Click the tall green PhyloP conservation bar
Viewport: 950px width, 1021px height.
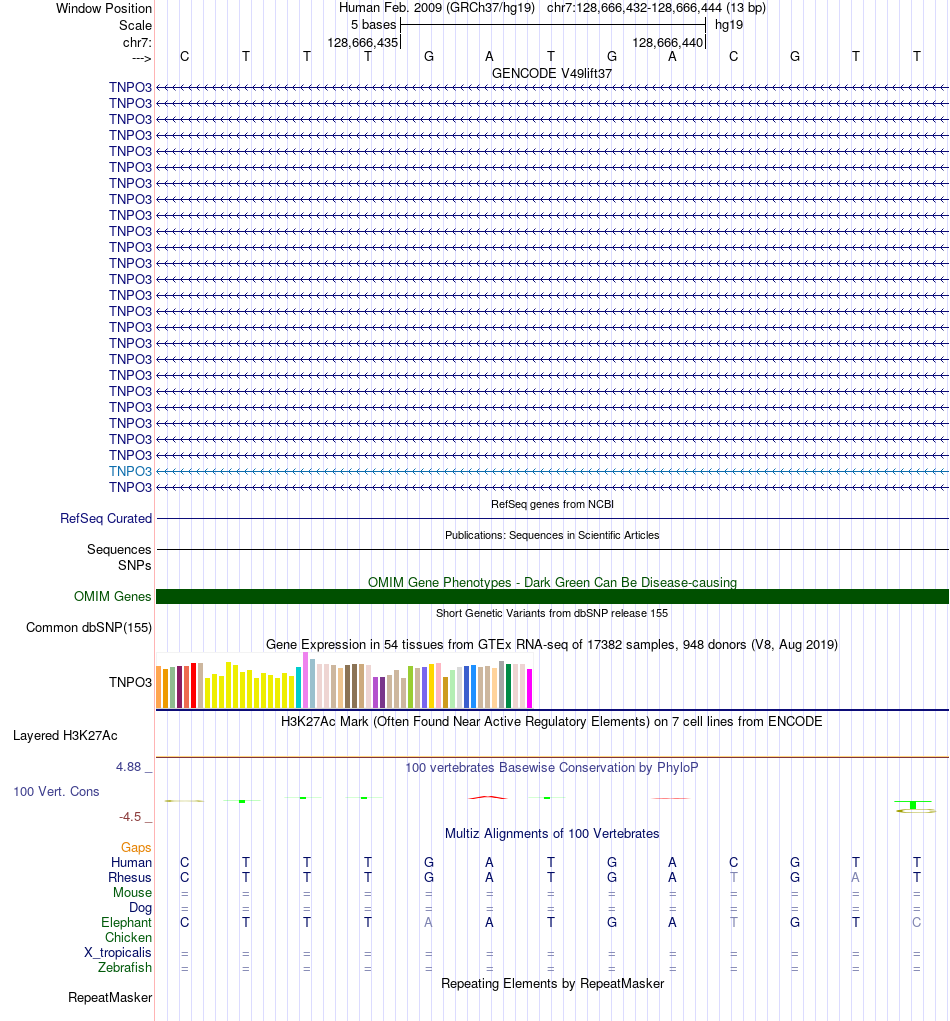coord(913,805)
